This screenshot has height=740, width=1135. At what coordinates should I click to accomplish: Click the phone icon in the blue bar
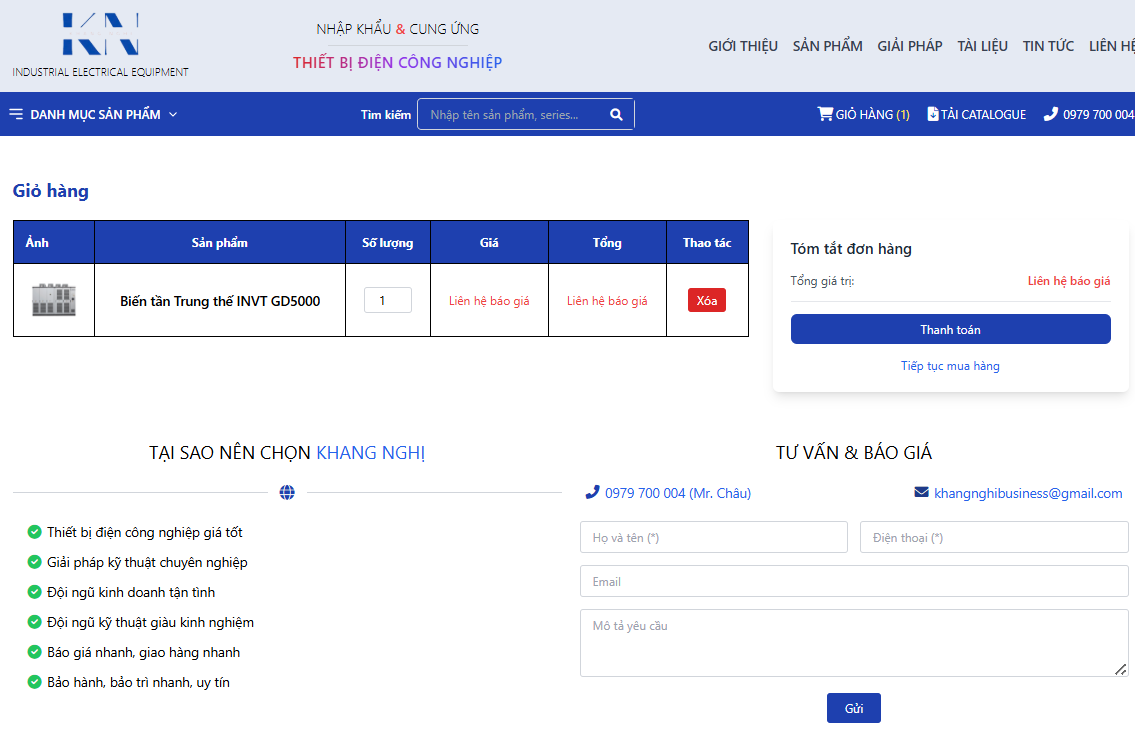tap(1050, 114)
